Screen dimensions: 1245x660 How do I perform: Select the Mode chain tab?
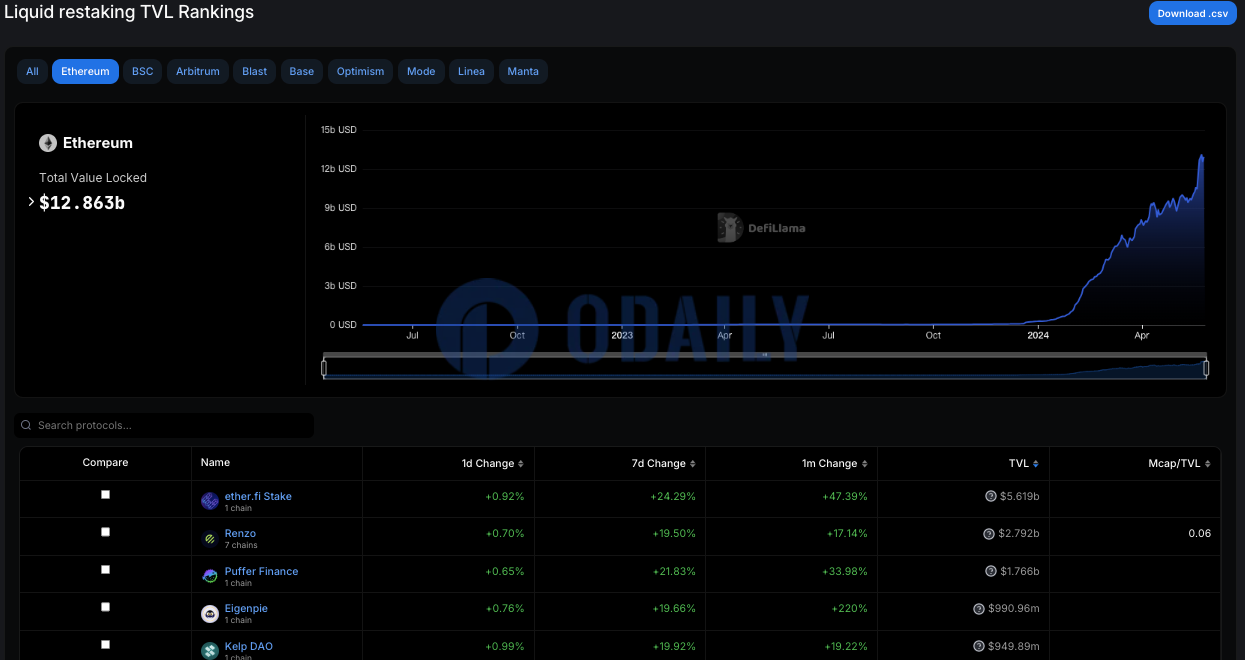click(x=421, y=72)
